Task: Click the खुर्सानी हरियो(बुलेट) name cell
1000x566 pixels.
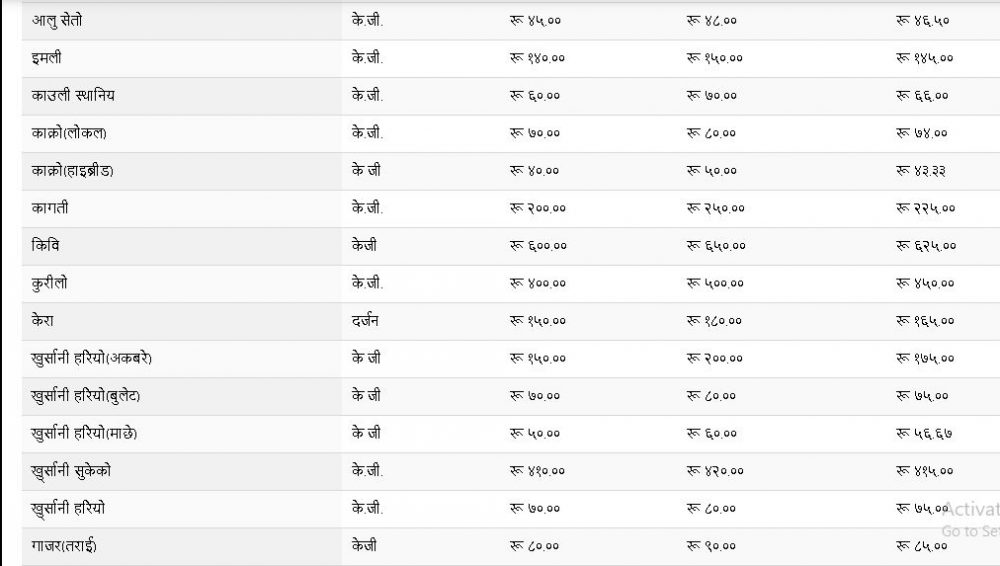Action: click(85, 396)
